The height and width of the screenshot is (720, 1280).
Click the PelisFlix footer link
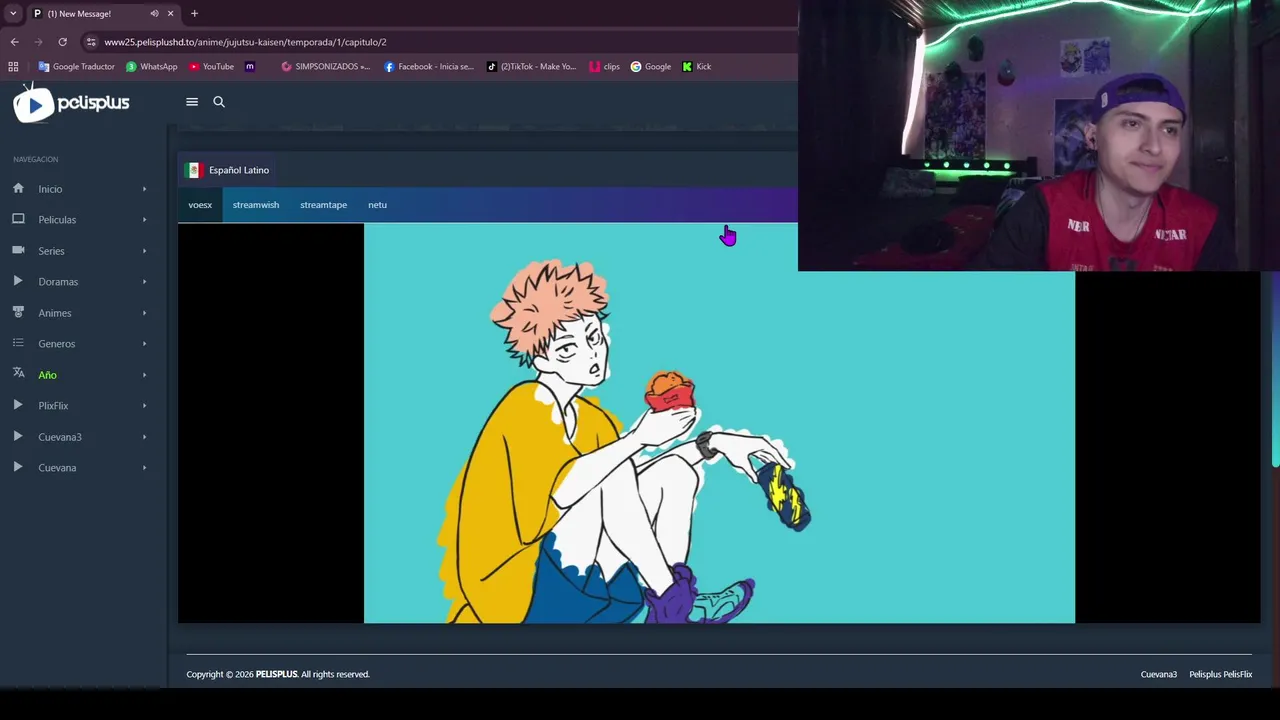click(1238, 674)
